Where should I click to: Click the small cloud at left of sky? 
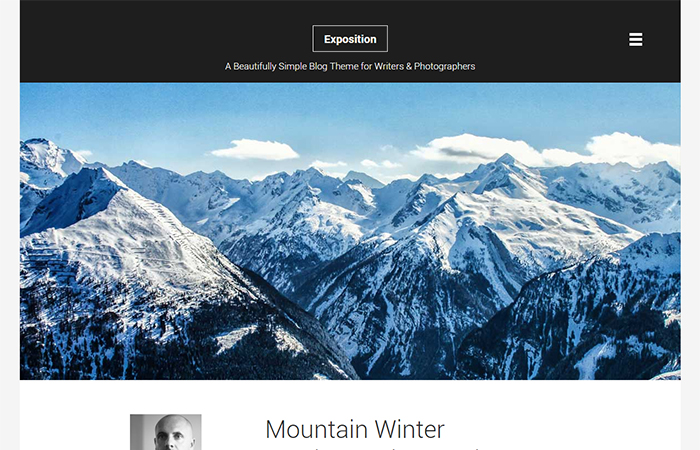pyautogui.click(x=254, y=150)
